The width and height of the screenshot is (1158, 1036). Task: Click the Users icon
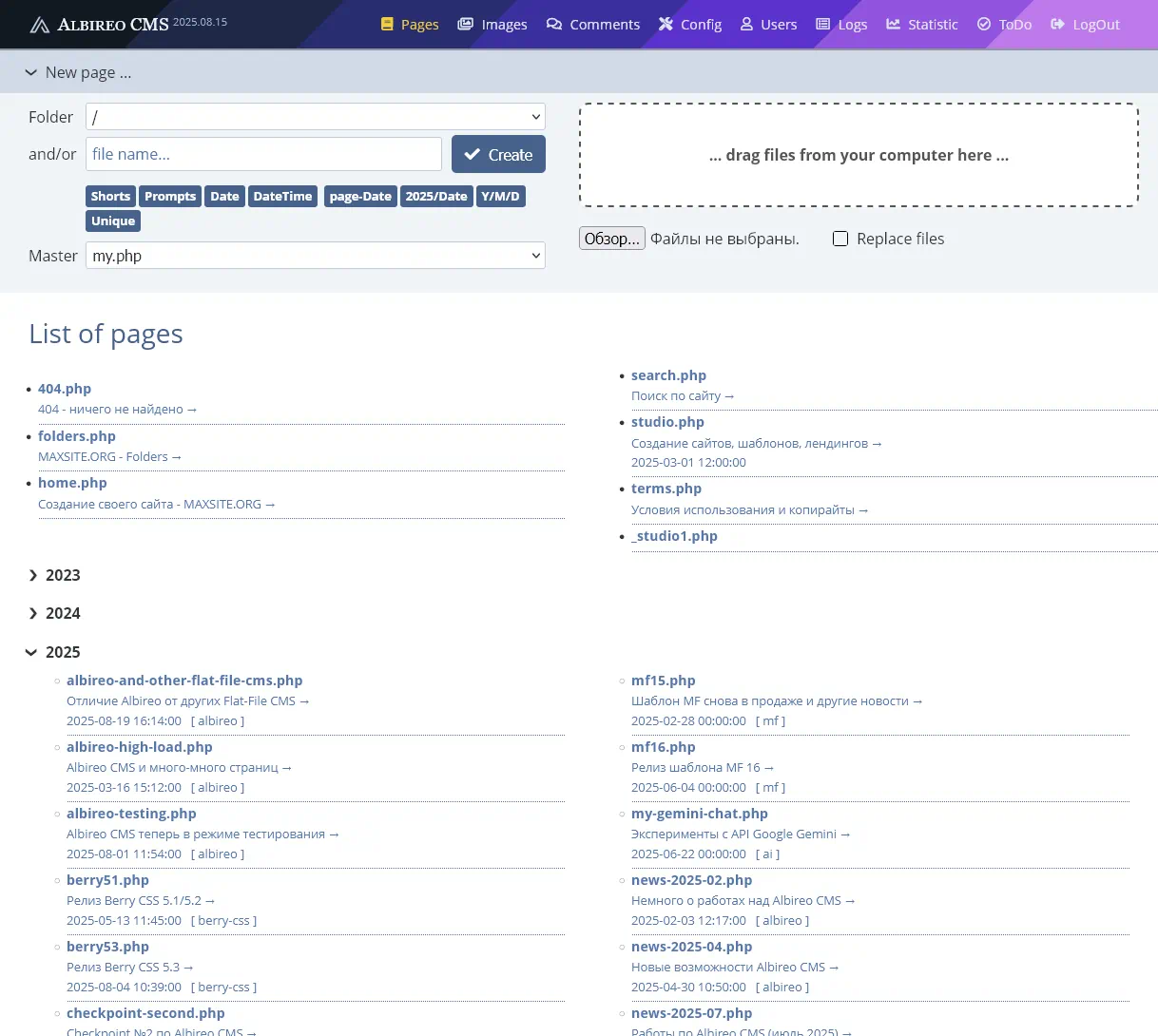(x=745, y=25)
